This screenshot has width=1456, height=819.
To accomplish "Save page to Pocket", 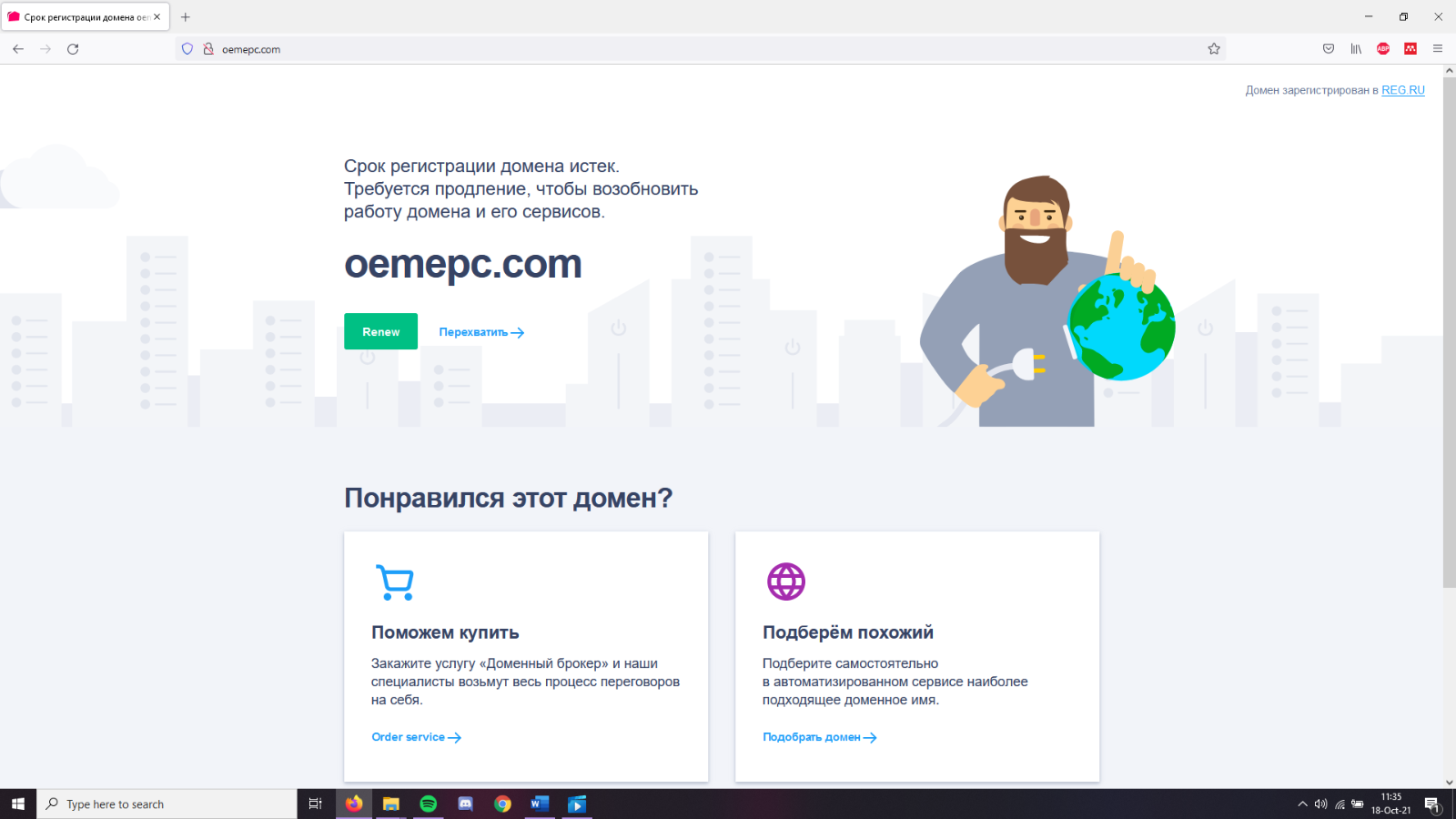I will pyautogui.click(x=1329, y=49).
